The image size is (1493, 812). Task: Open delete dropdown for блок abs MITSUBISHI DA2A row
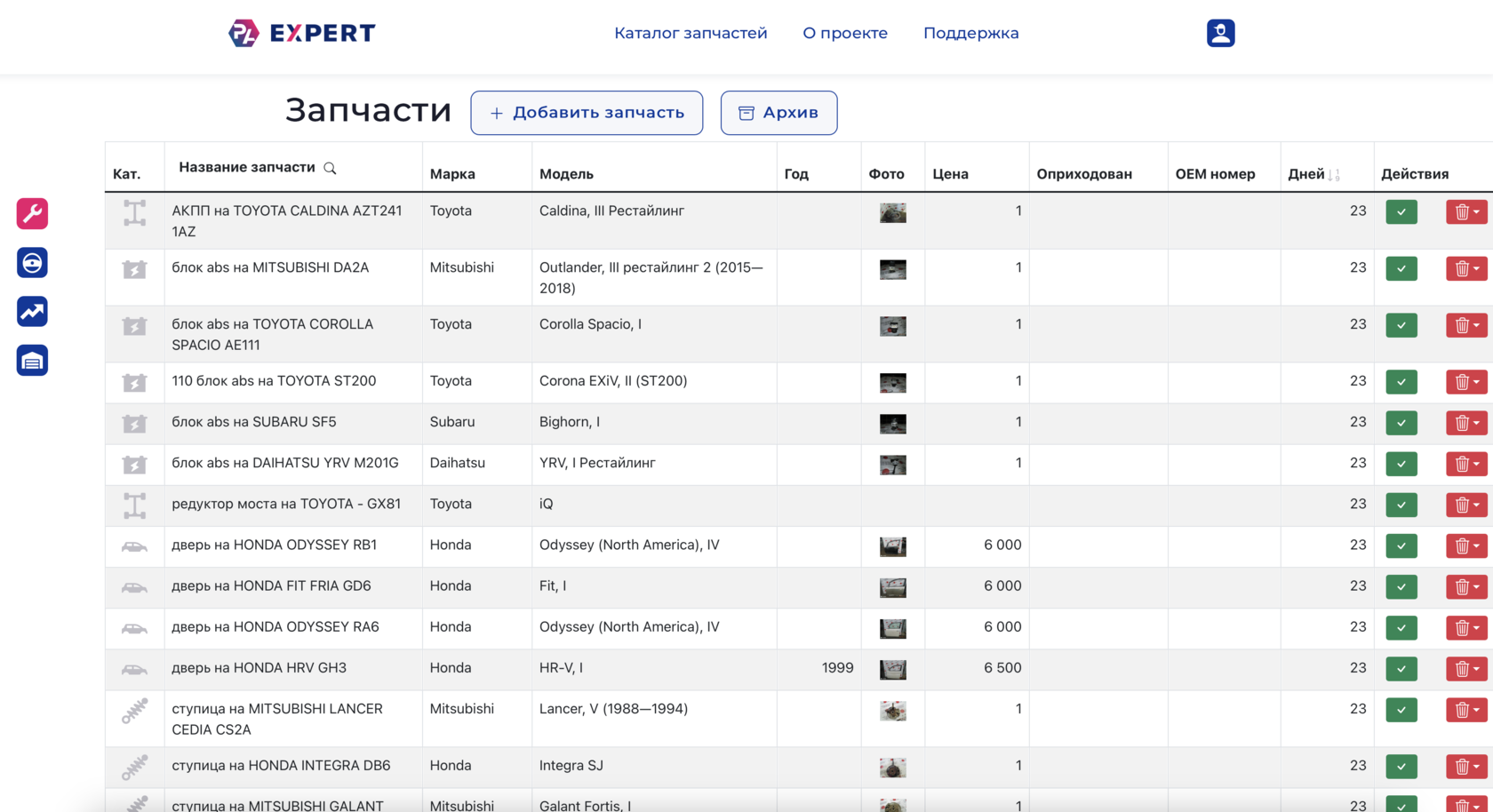click(1466, 268)
